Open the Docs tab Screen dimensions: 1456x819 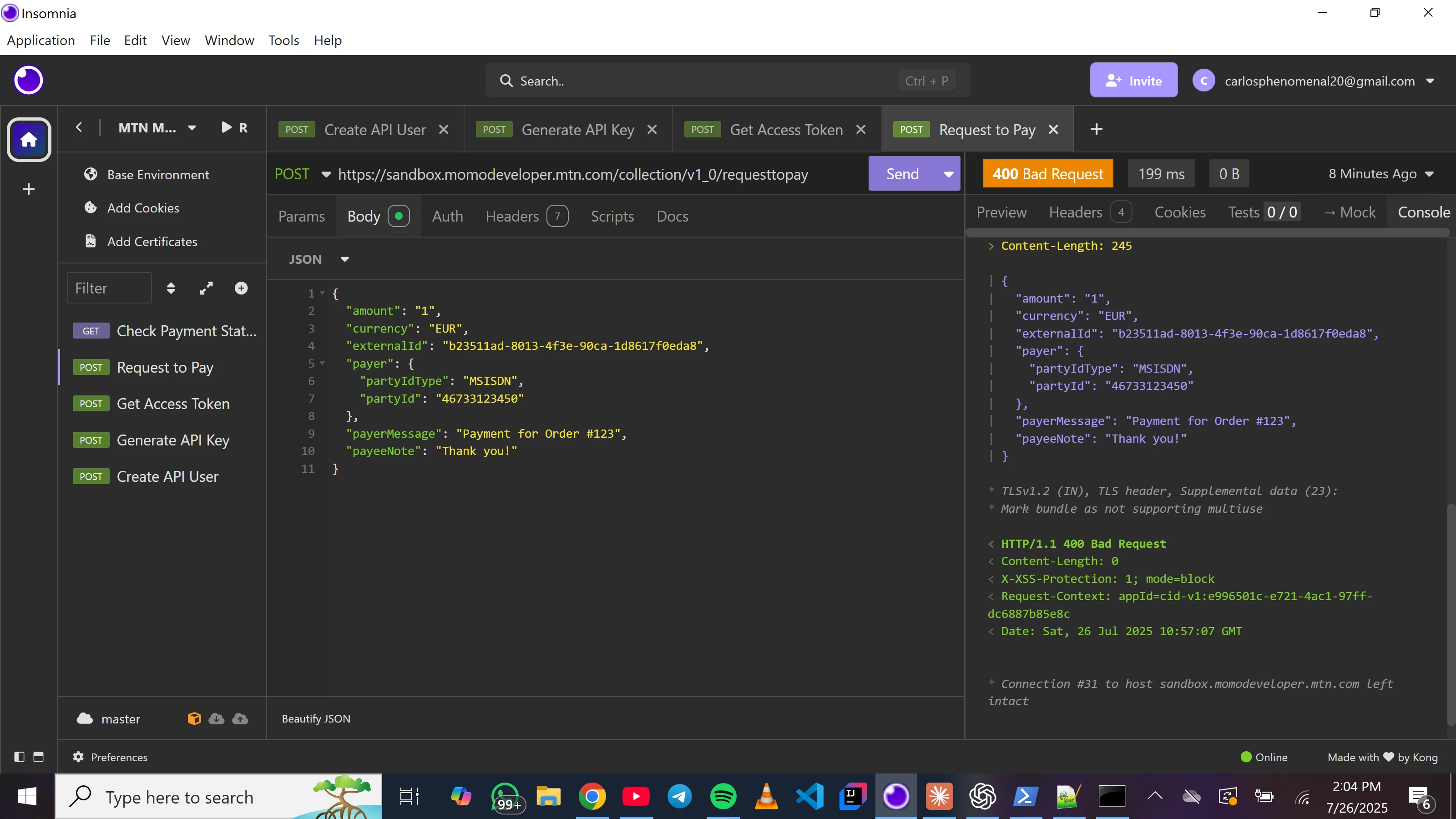tap(672, 216)
